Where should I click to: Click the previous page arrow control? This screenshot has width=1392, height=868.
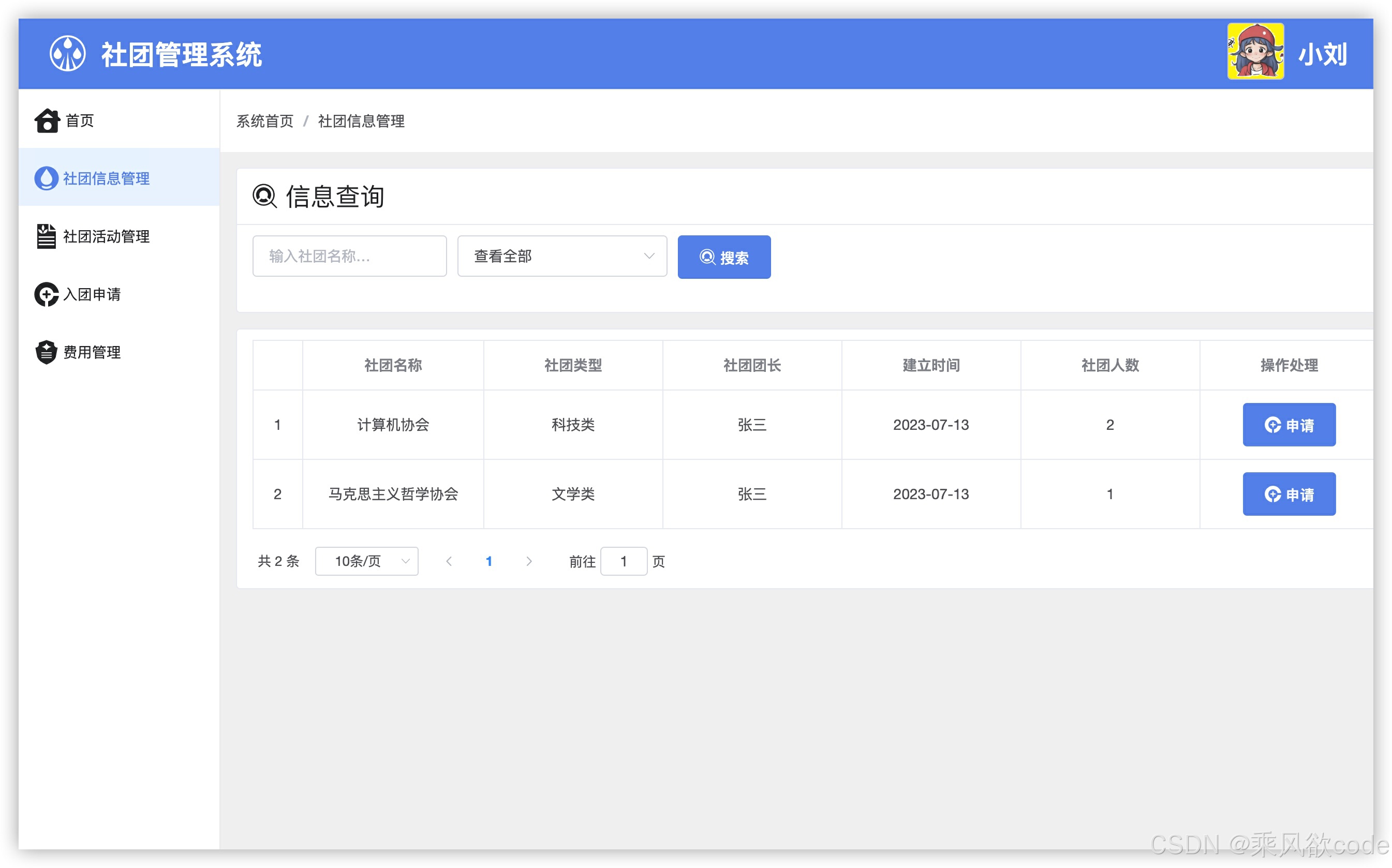(449, 561)
